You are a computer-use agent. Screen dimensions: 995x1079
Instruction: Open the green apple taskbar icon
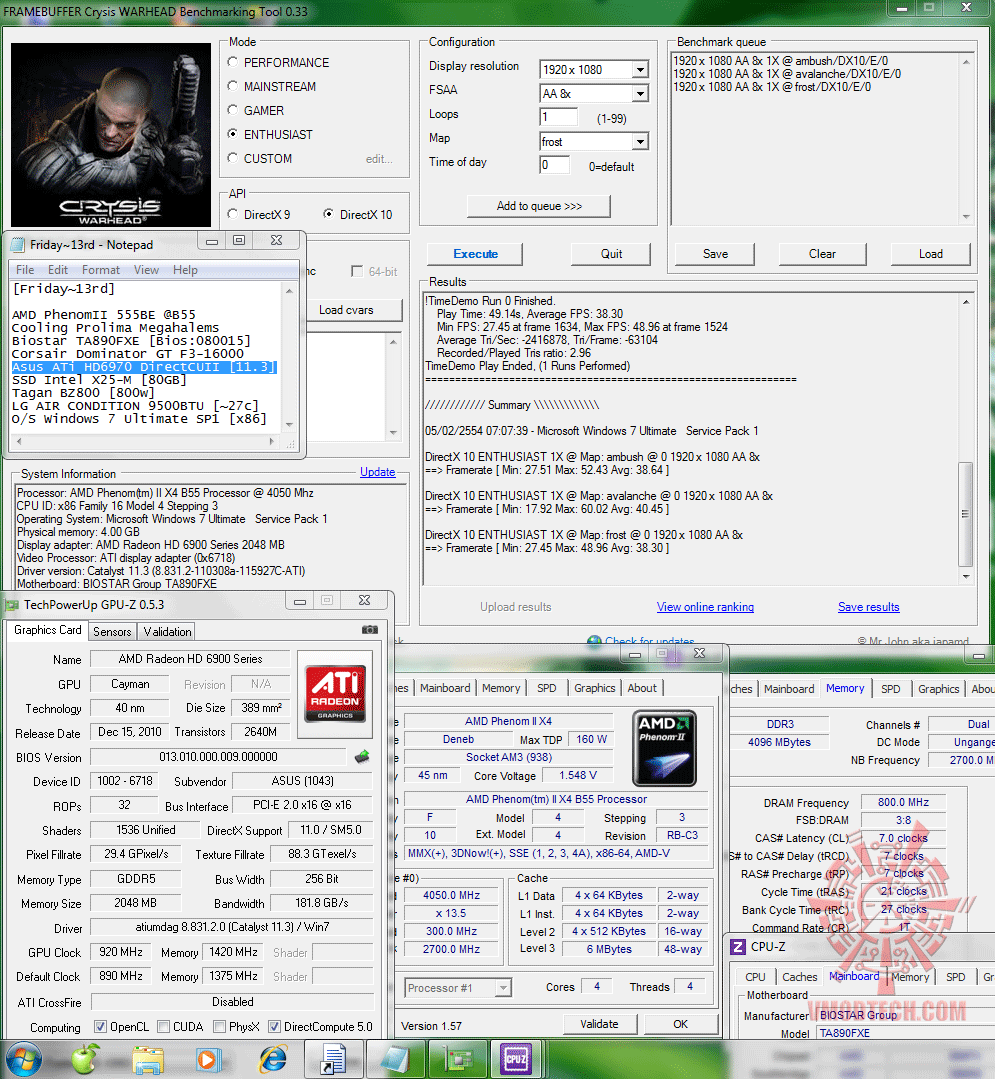click(x=85, y=1058)
